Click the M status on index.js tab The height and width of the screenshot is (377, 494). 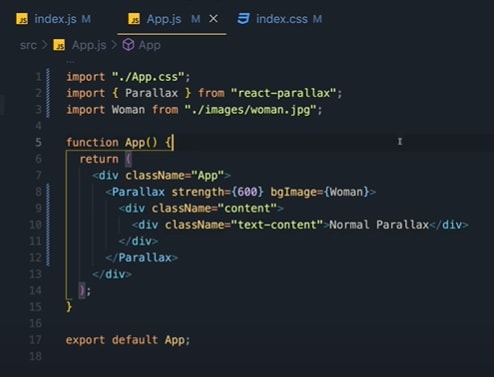86,19
